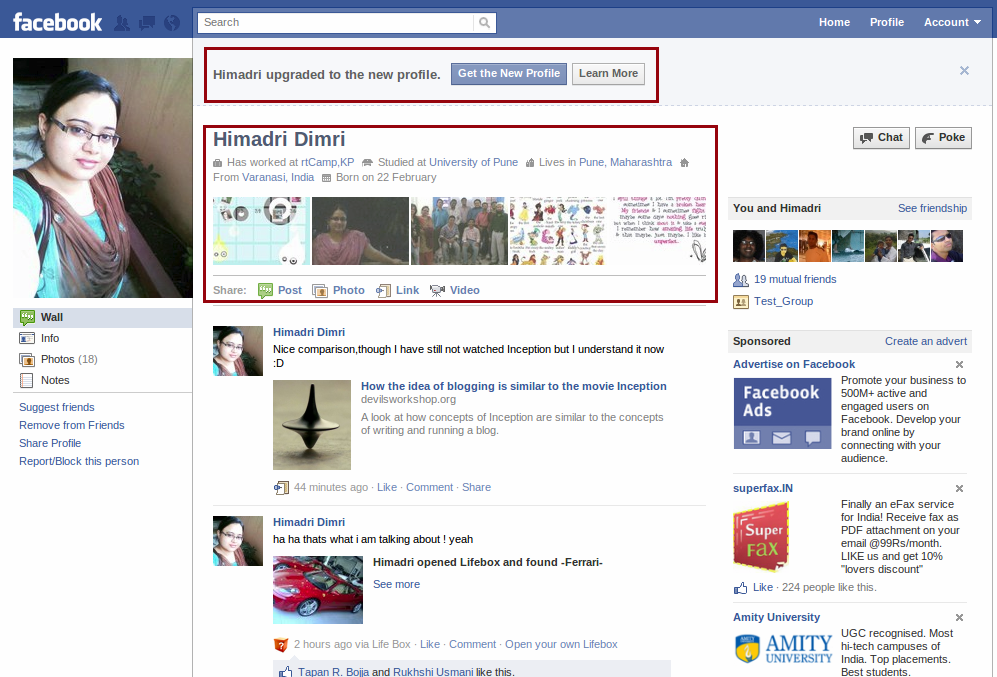
Task: Dismiss the new profile upgrade banner
Action: click(964, 71)
